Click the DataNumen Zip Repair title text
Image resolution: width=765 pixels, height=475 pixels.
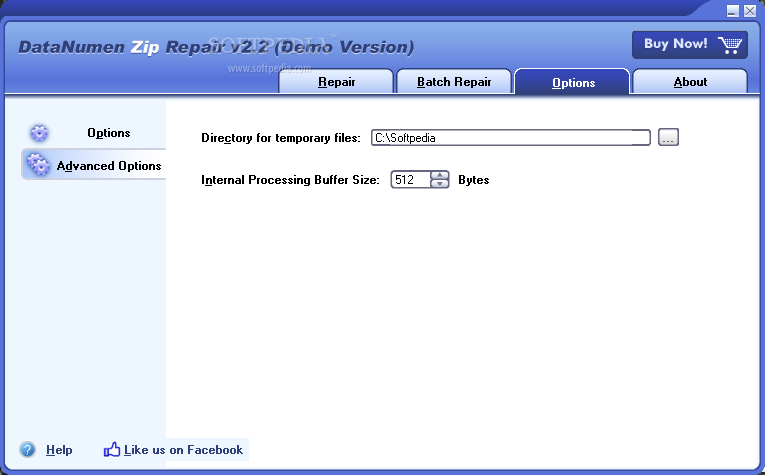click(x=216, y=47)
